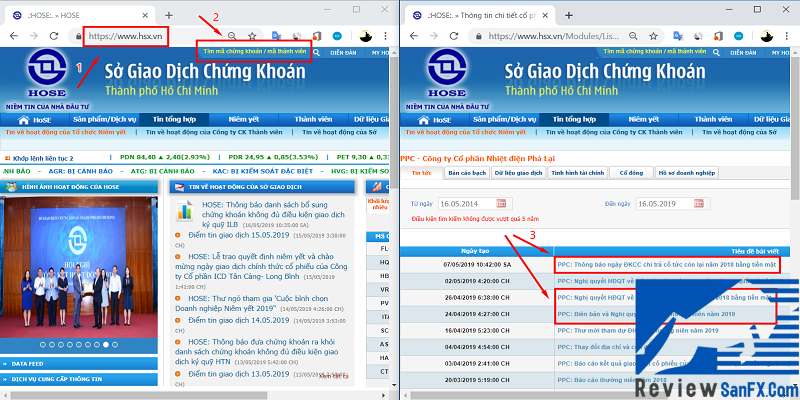The image size is (800, 400).
Task: Open 'Tin tổng hợp' menu on HOSE homepage
Action: [x=174, y=119]
